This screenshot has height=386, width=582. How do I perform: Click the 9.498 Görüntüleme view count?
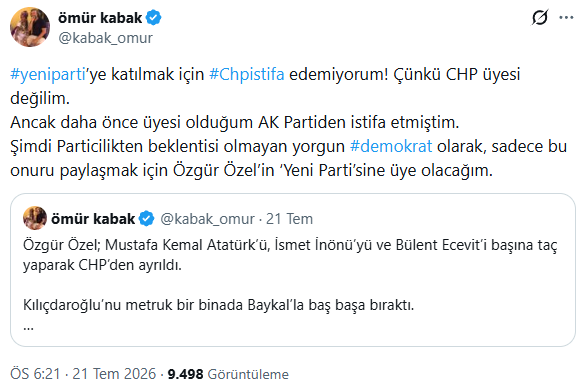[228, 374]
